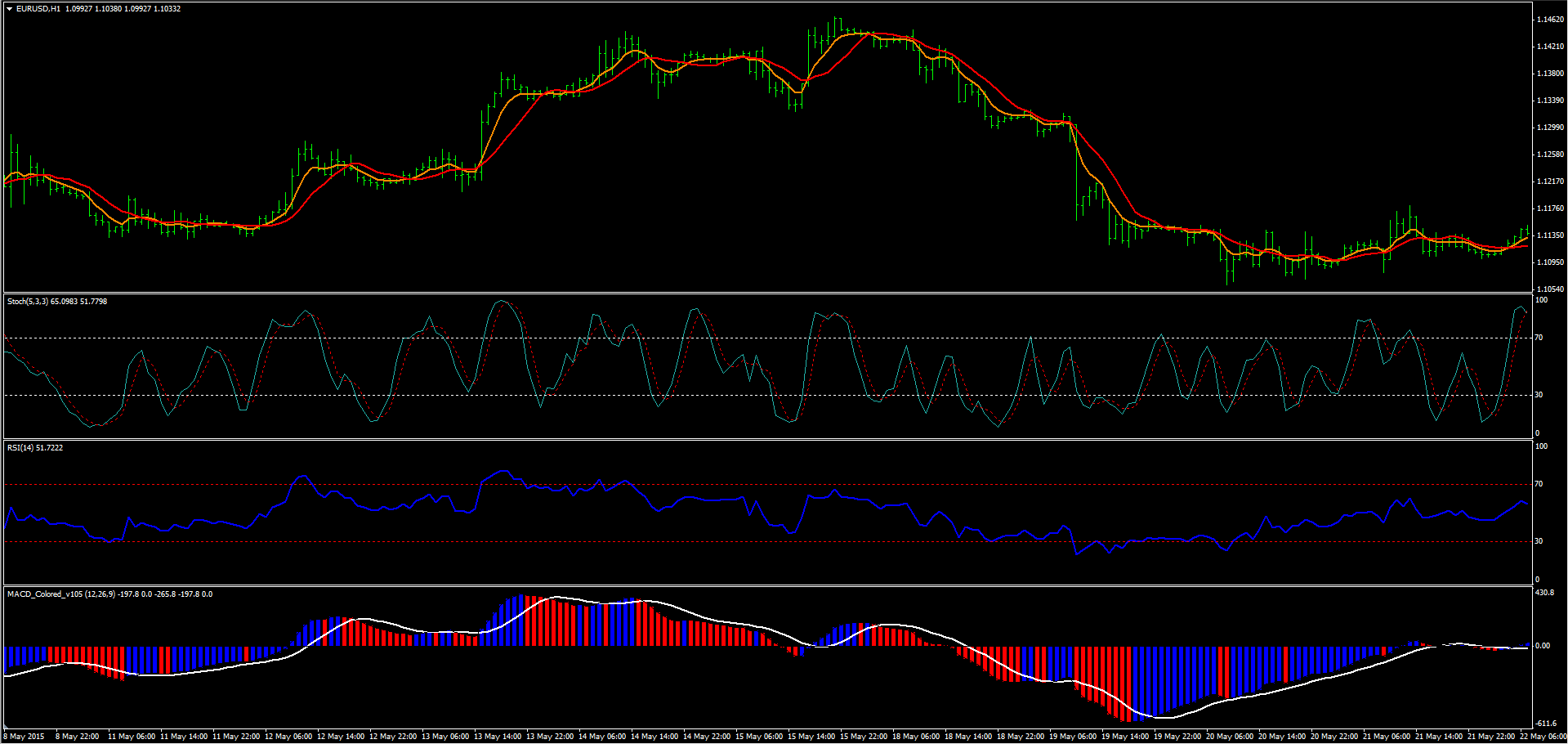Click the RSI scale's 70 level label
The width and height of the screenshot is (1568, 744).
(x=1539, y=484)
